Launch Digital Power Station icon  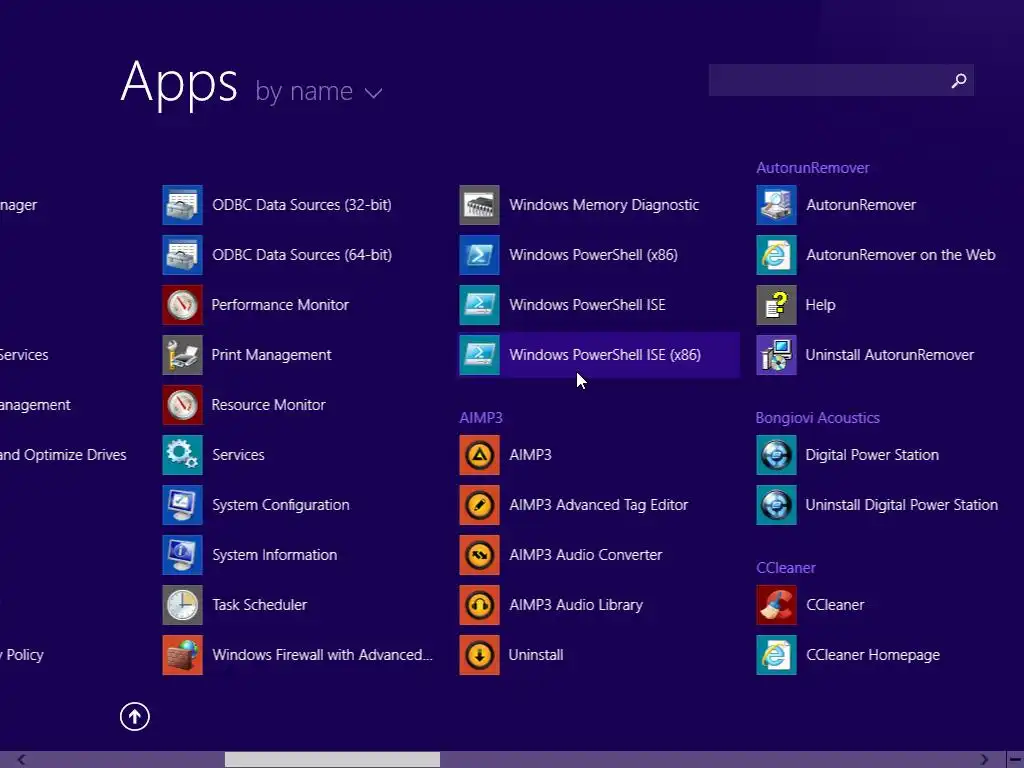click(776, 455)
